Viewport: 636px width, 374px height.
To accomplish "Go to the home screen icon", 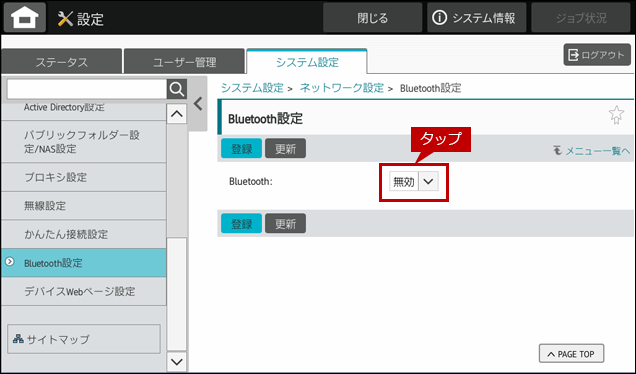I will (x=25, y=17).
